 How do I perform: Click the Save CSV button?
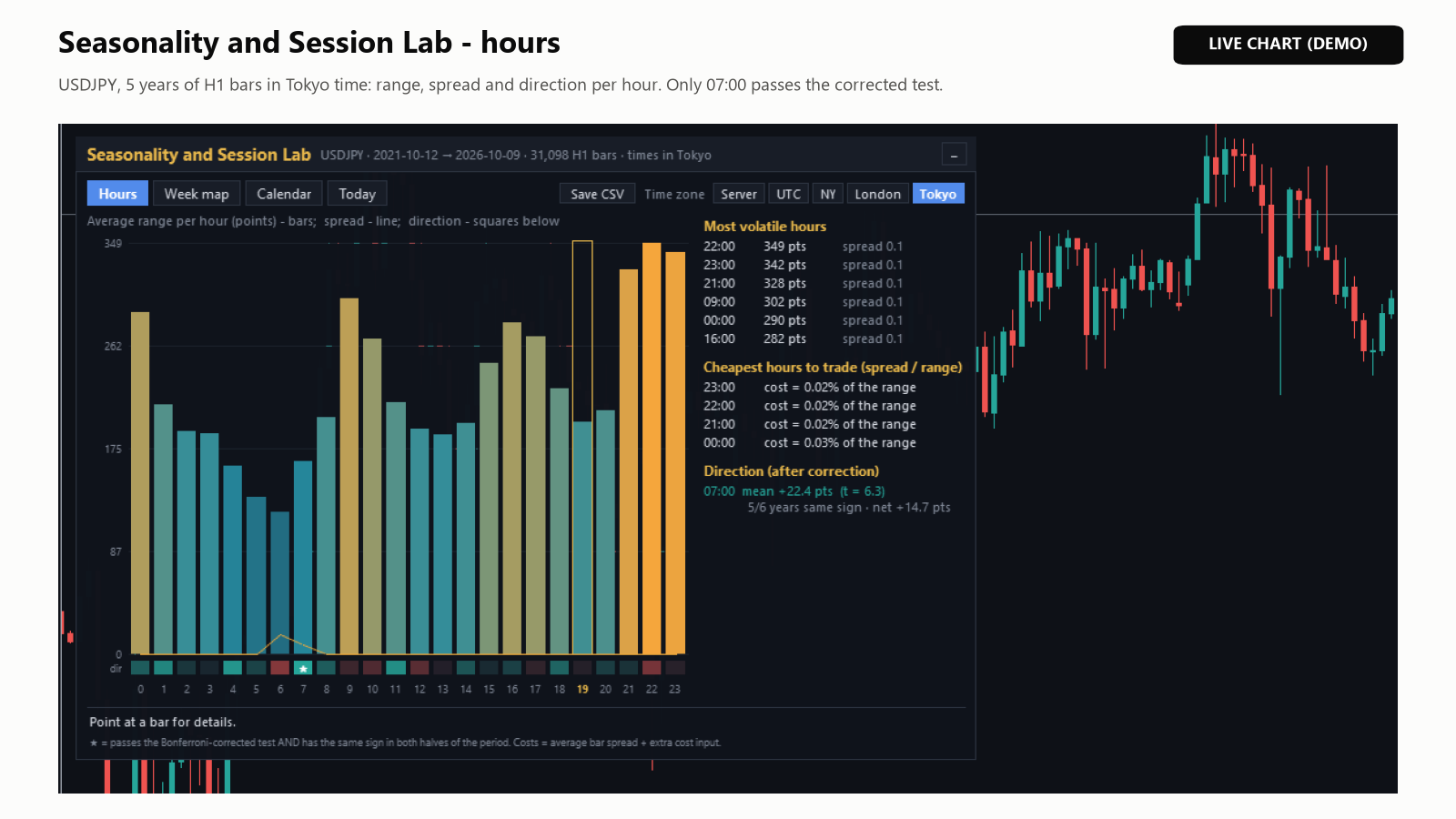coord(597,194)
